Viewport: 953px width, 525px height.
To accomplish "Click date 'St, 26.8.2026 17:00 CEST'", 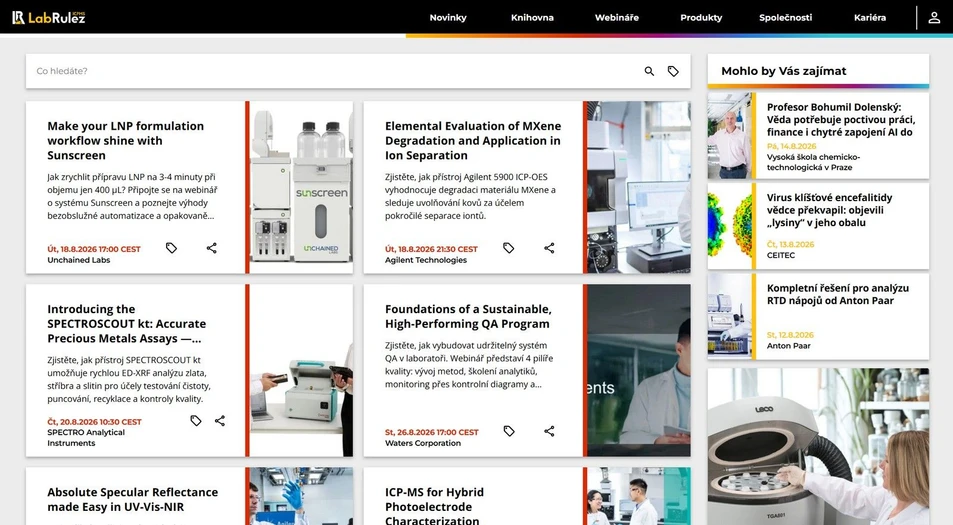I will coord(432,432).
